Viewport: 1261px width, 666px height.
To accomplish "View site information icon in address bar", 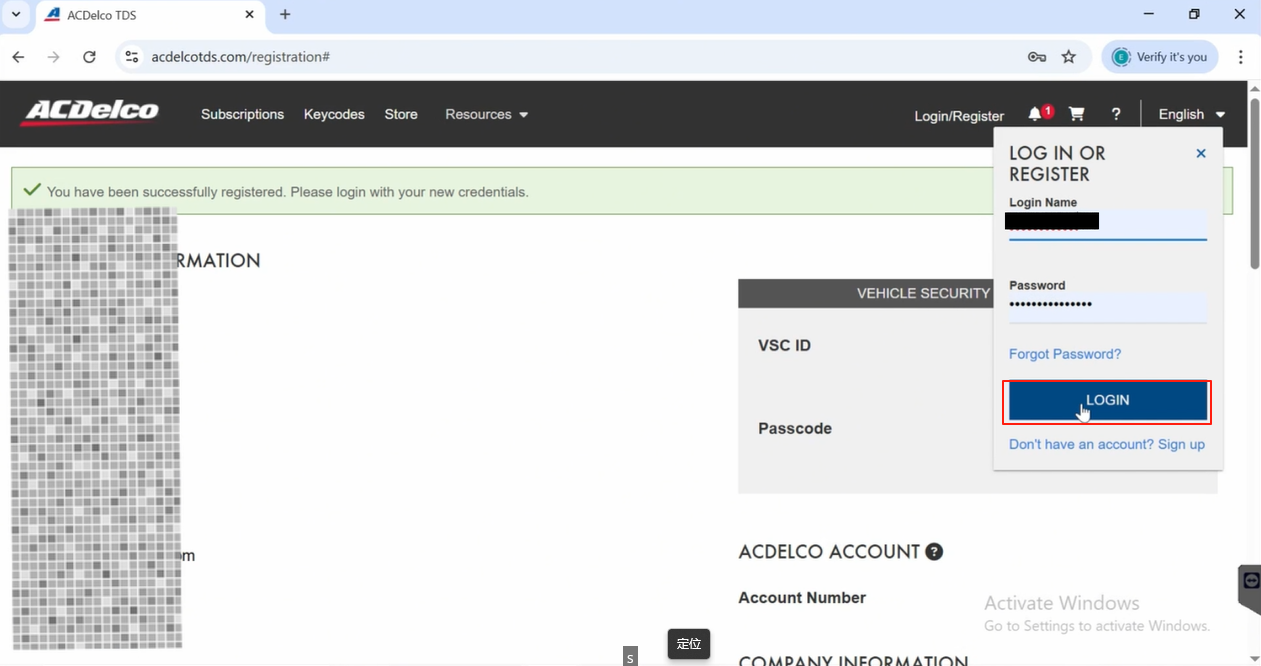I will point(132,57).
